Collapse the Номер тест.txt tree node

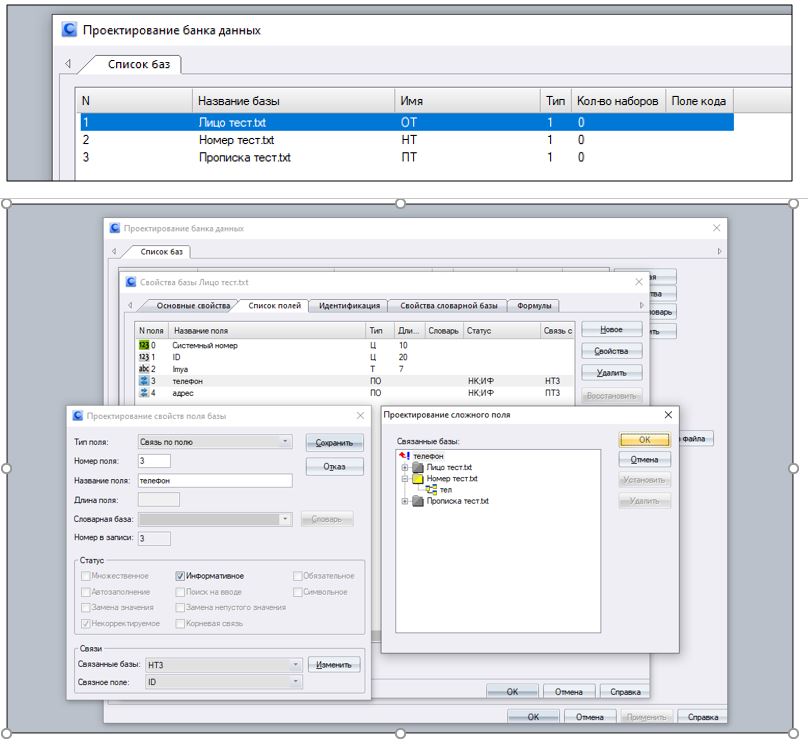tap(405, 479)
